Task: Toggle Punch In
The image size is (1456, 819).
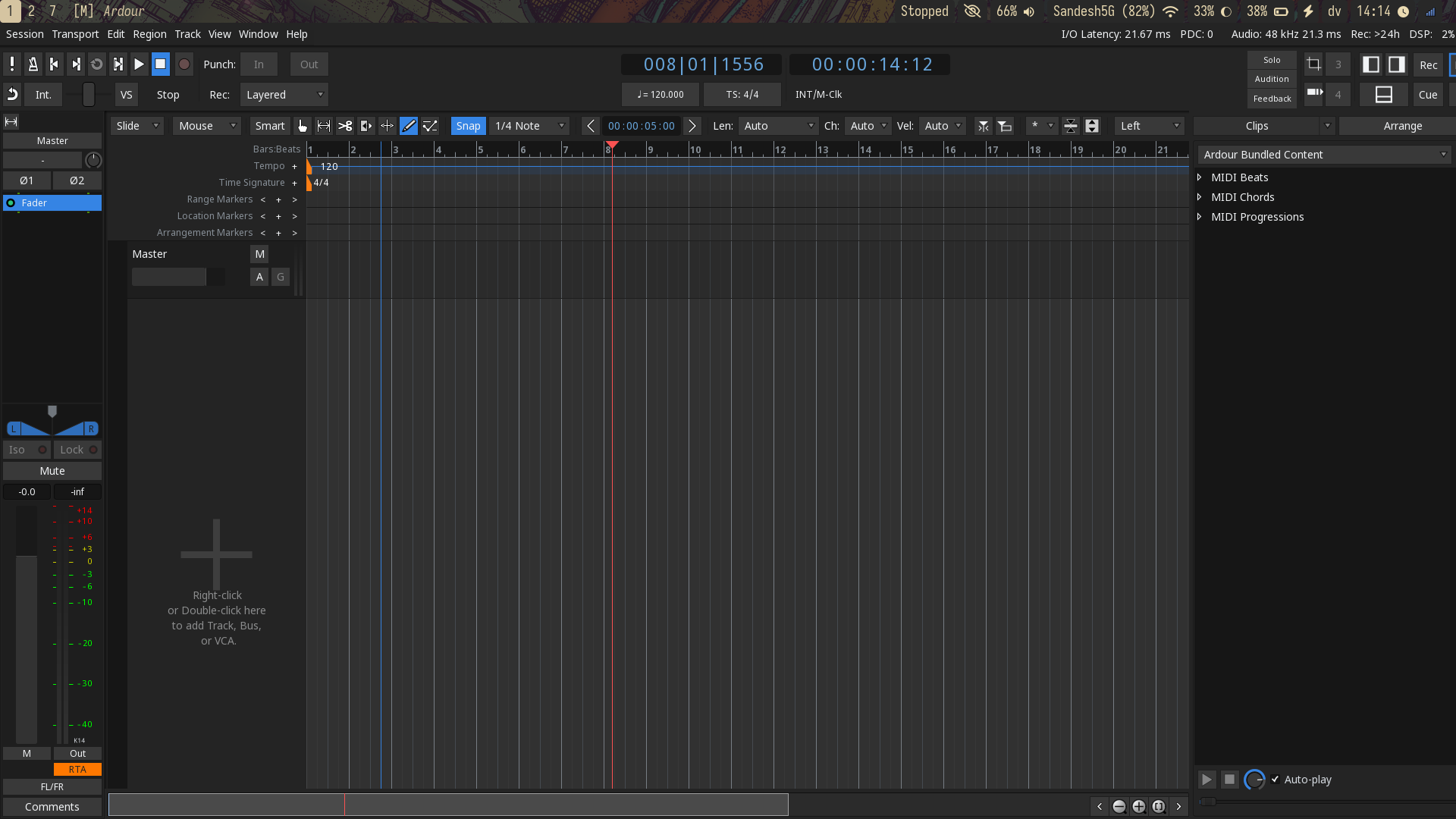Action: point(259,64)
